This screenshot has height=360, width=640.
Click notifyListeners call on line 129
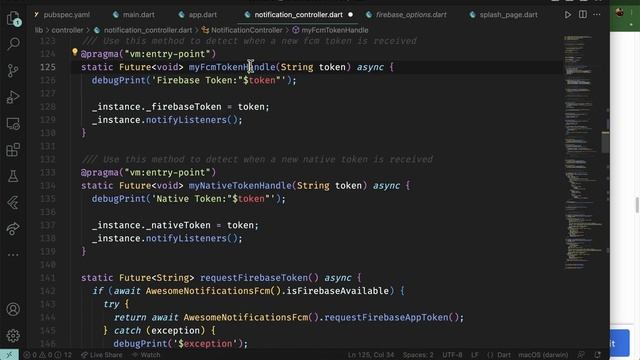pyautogui.click(x=186, y=120)
